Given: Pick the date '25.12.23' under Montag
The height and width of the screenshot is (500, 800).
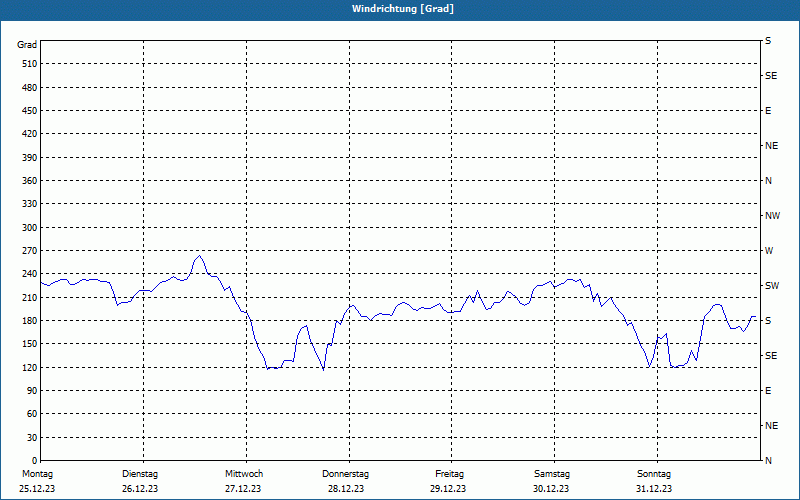Looking at the screenshot, I should tap(37, 489).
